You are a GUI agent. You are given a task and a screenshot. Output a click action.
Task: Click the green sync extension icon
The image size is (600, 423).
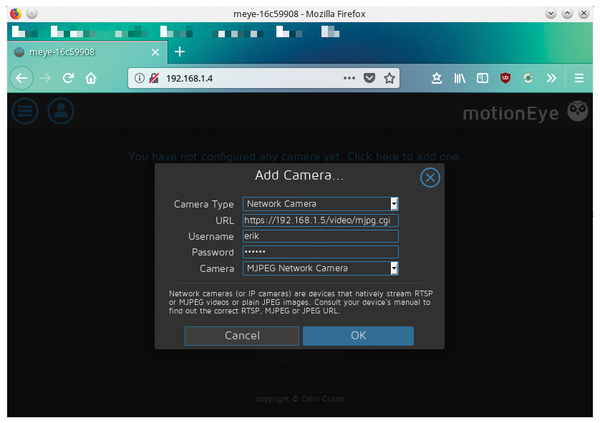tap(528, 78)
